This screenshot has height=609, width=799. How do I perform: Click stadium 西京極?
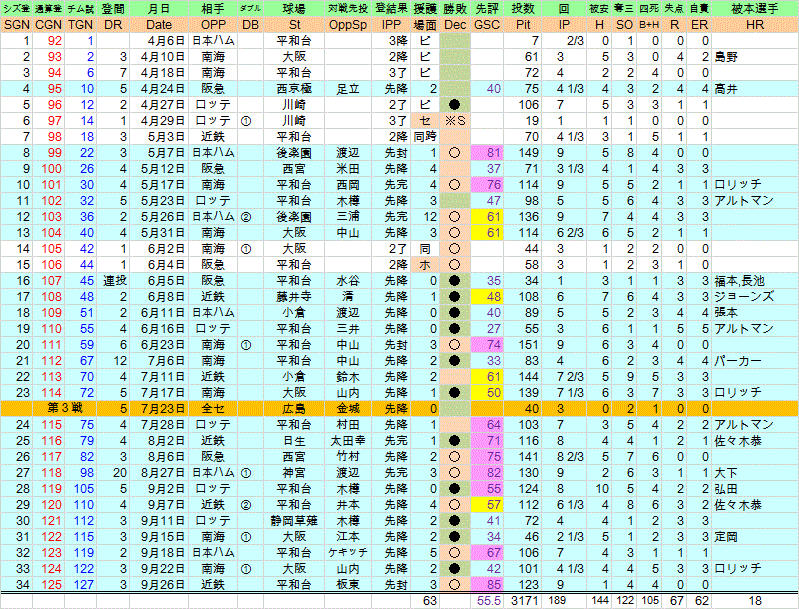point(295,89)
